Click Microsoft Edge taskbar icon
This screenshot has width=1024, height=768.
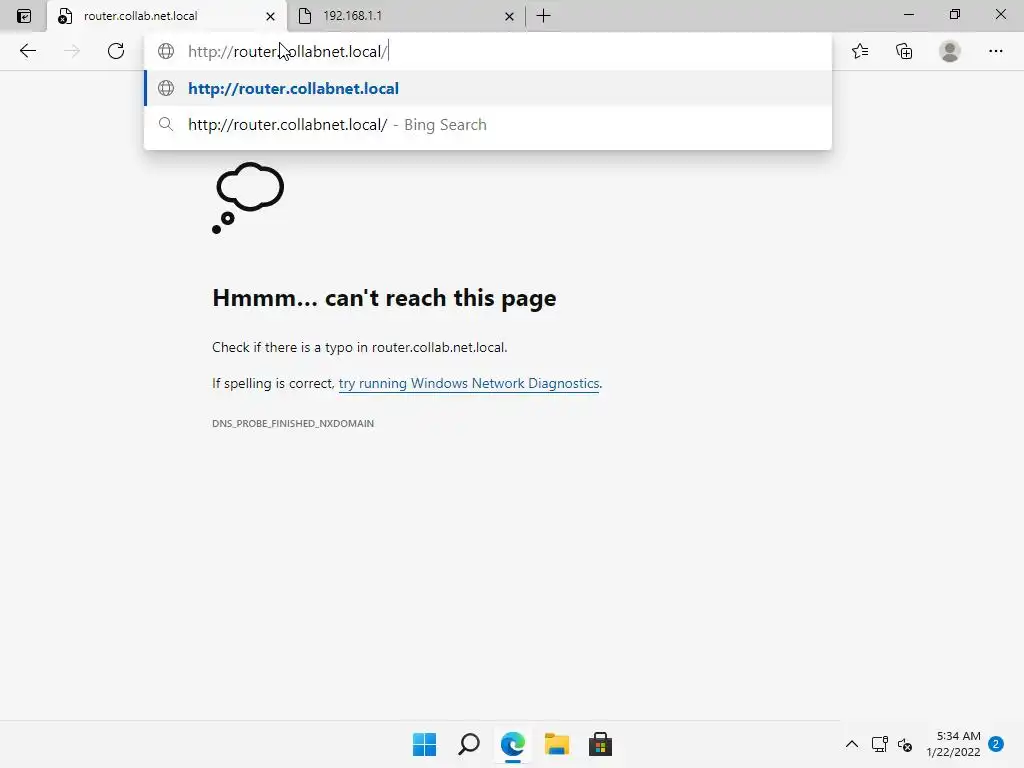(x=513, y=744)
